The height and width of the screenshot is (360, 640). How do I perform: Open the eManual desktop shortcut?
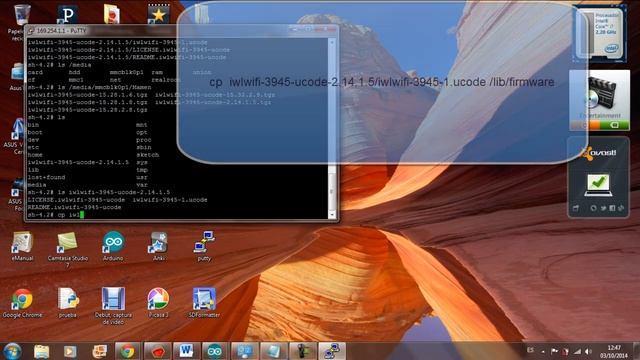[22, 246]
